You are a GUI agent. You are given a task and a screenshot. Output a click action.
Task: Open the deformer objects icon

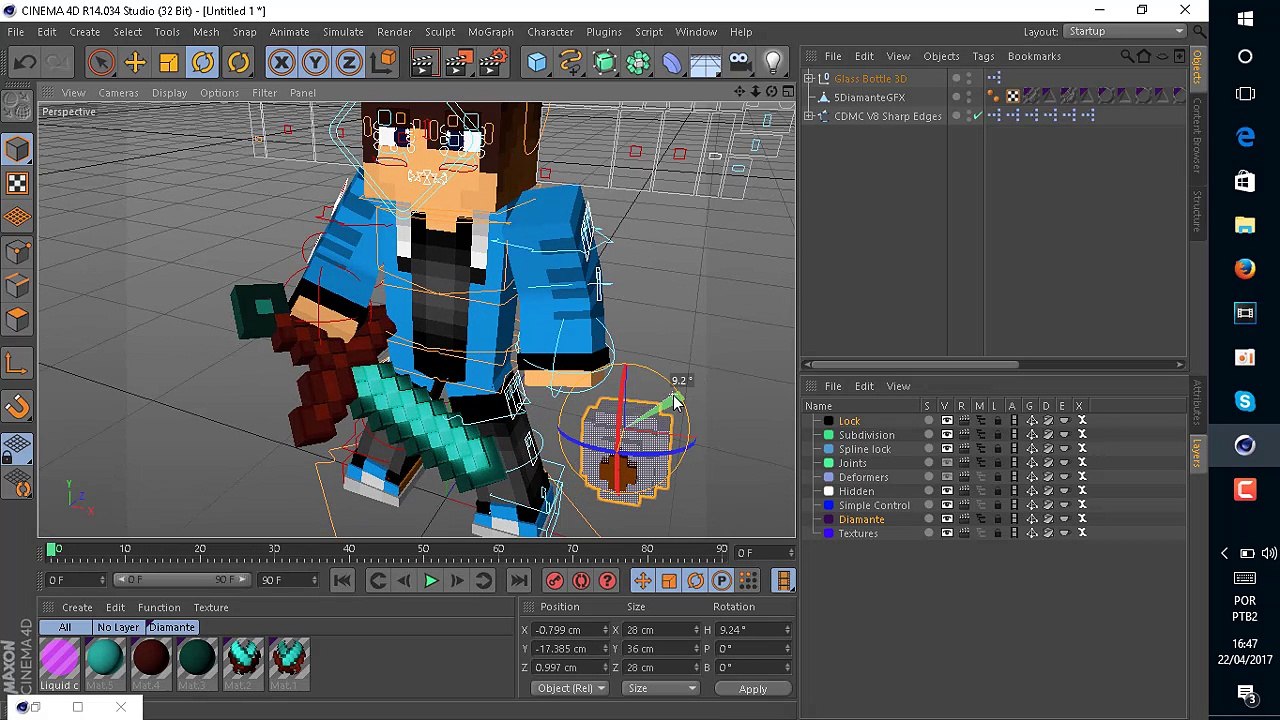(x=672, y=63)
